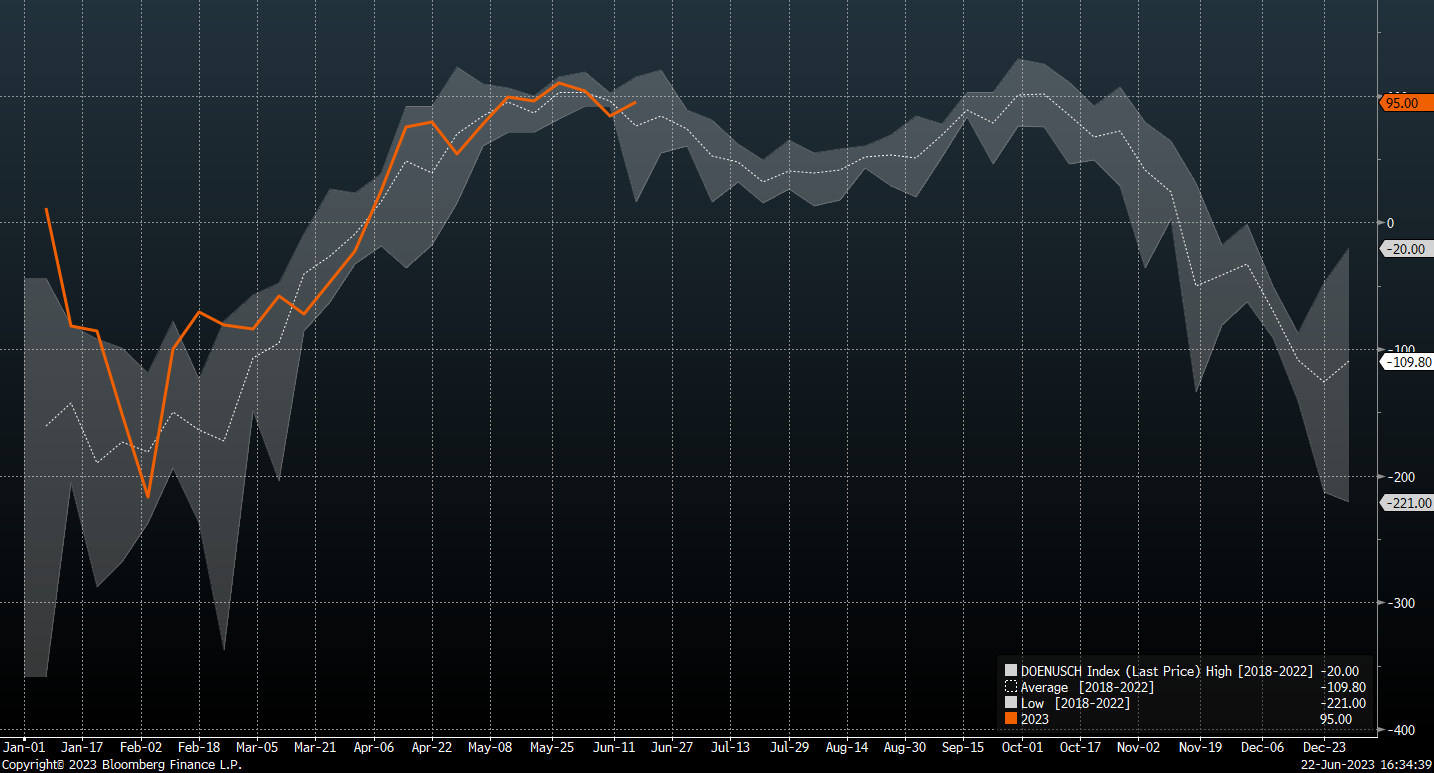Click the Apr-22 date label
The width and height of the screenshot is (1434, 773).
pyautogui.click(x=432, y=747)
